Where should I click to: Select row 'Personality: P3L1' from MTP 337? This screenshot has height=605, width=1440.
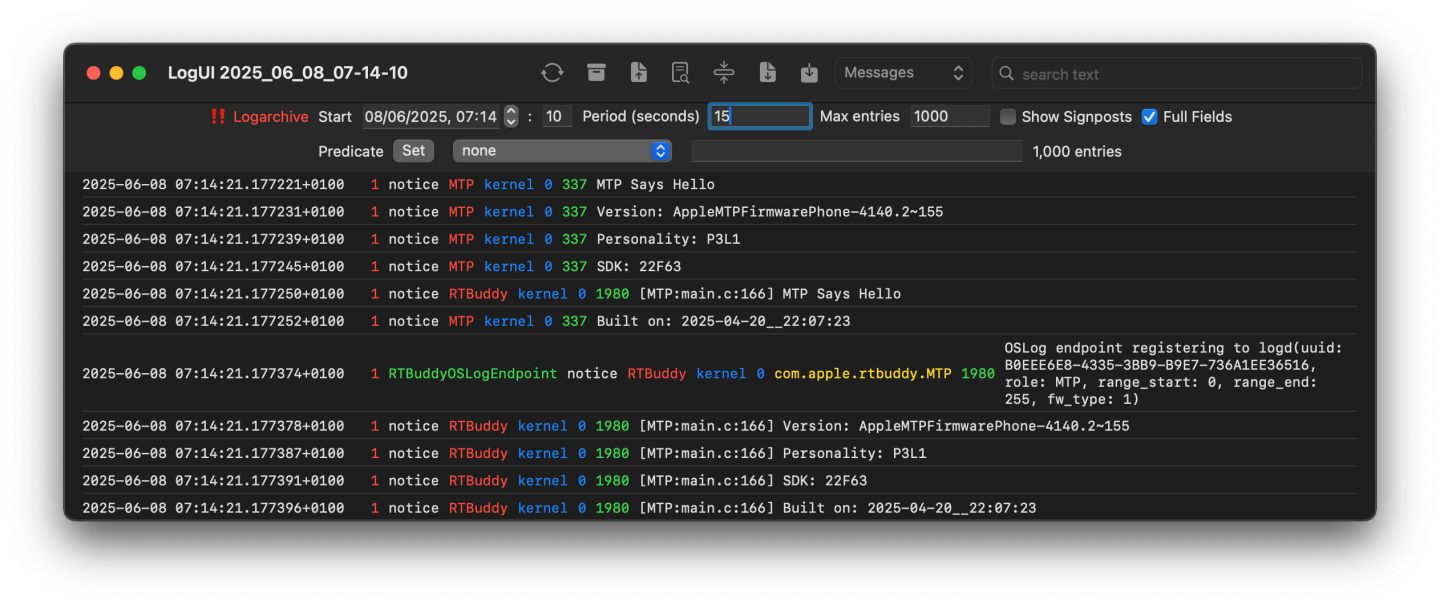(x=718, y=239)
